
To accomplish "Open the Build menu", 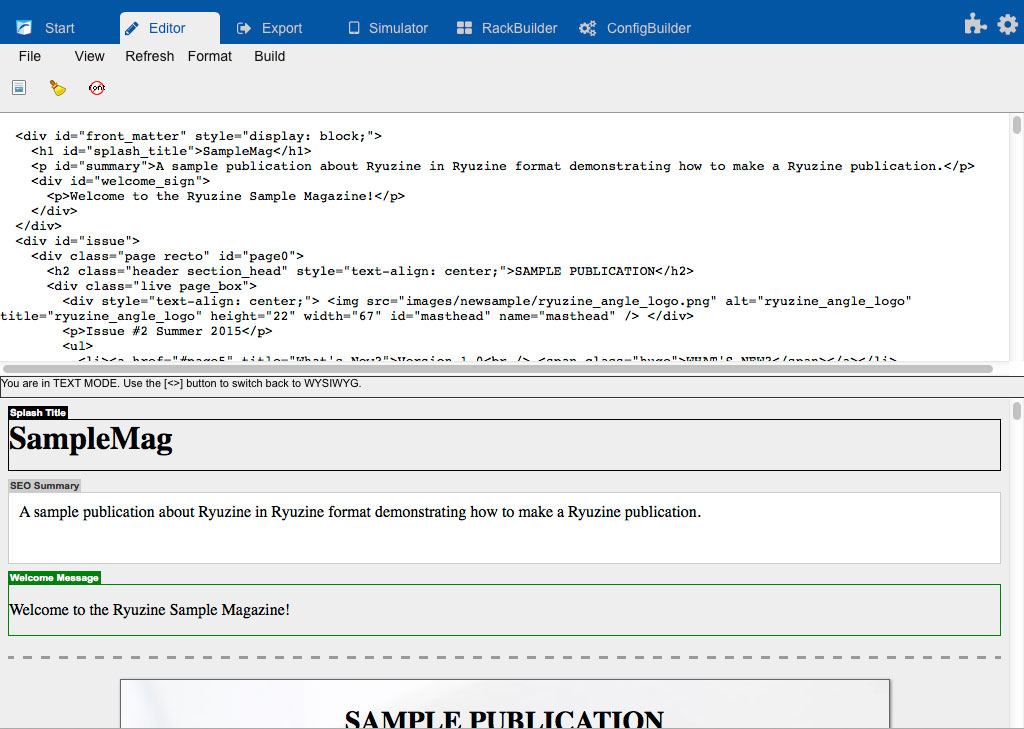I will [270, 56].
